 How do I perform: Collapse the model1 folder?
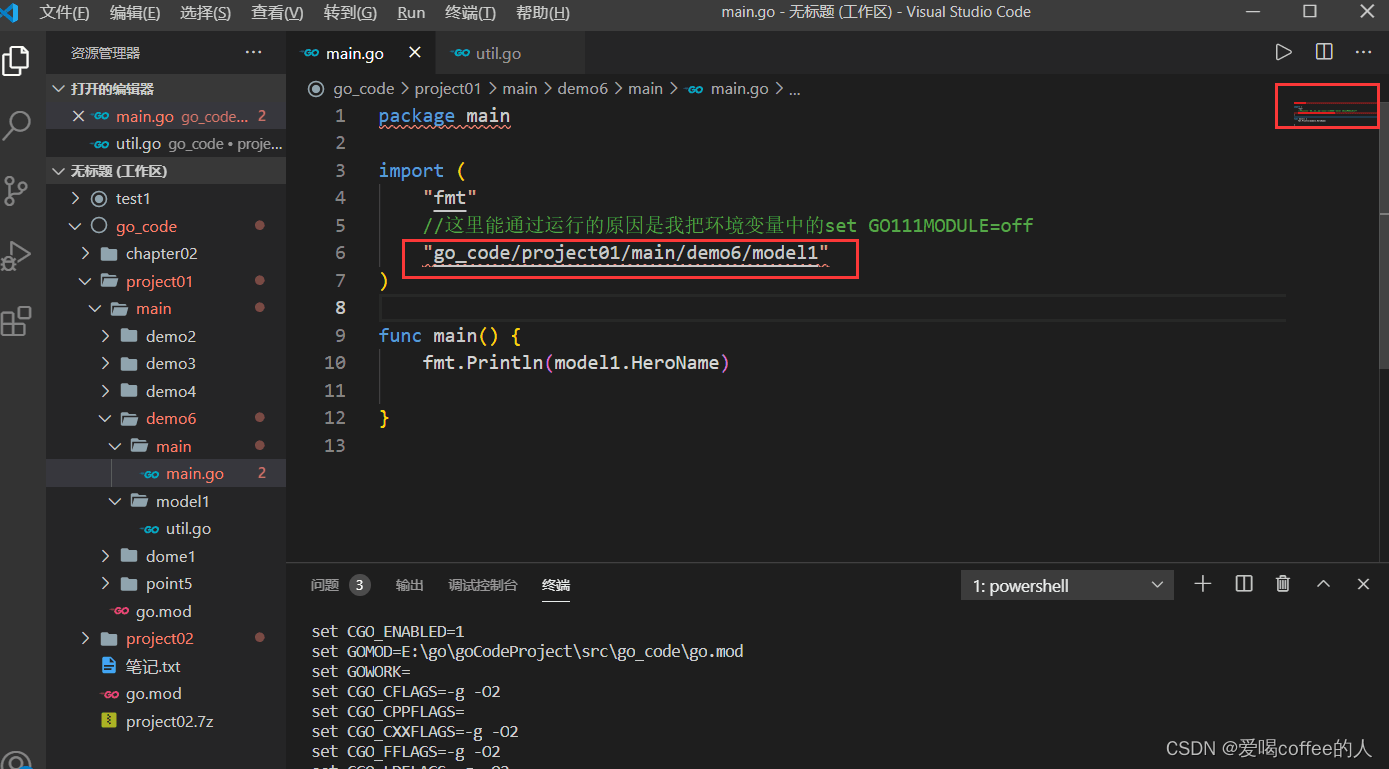(166, 501)
